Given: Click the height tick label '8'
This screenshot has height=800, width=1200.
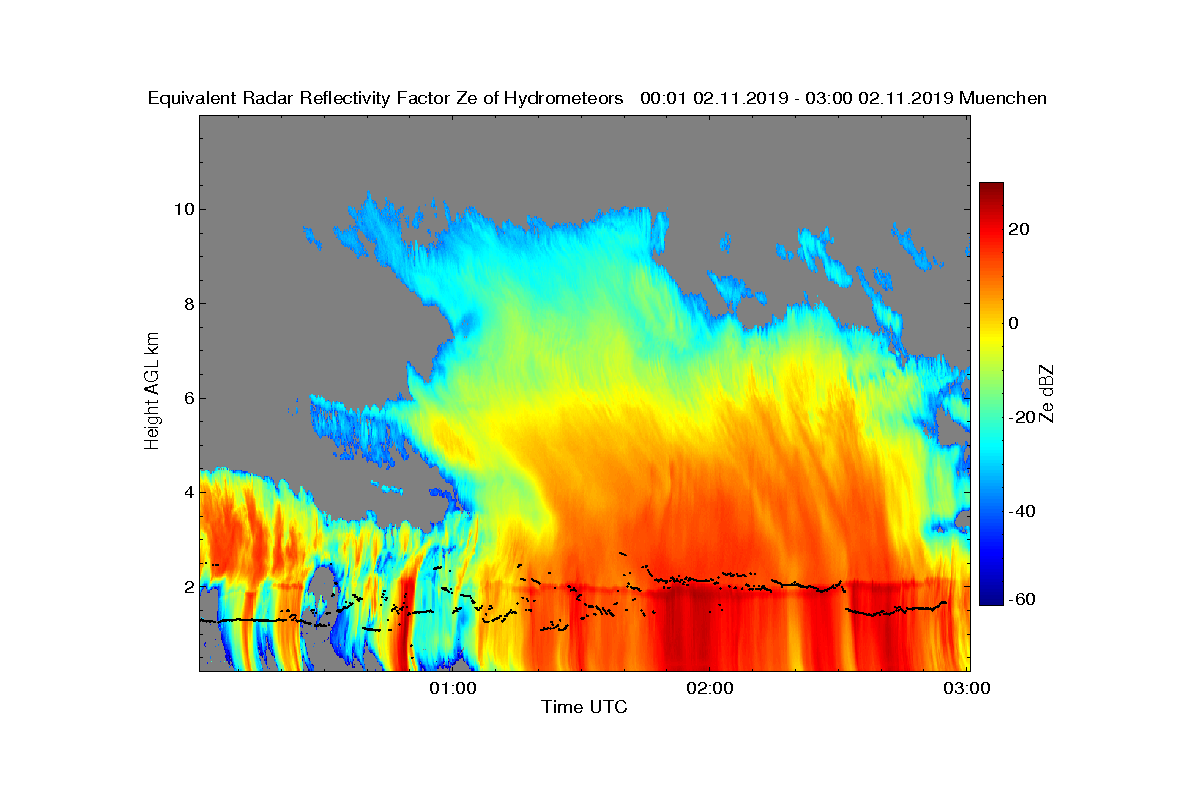Looking at the screenshot, I should pos(187,303).
